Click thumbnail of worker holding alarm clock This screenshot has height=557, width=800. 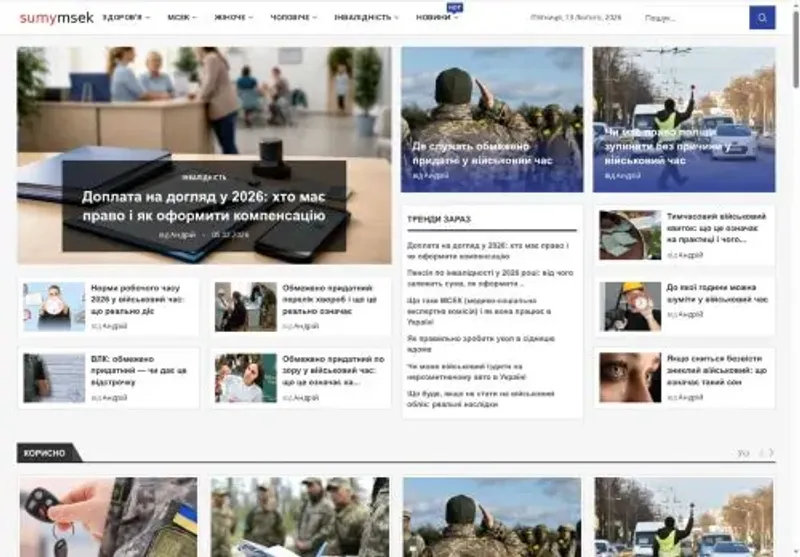click(x=630, y=307)
